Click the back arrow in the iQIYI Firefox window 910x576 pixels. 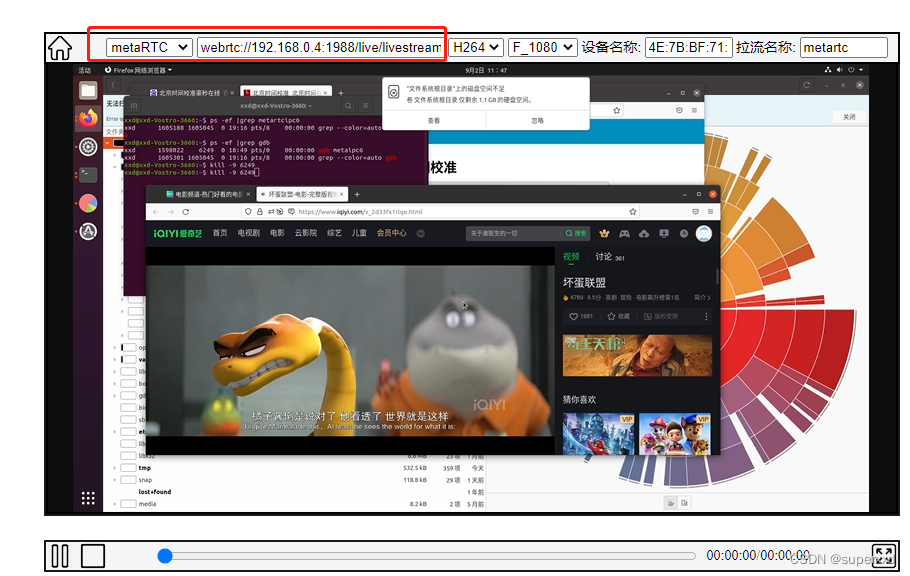click(x=156, y=212)
